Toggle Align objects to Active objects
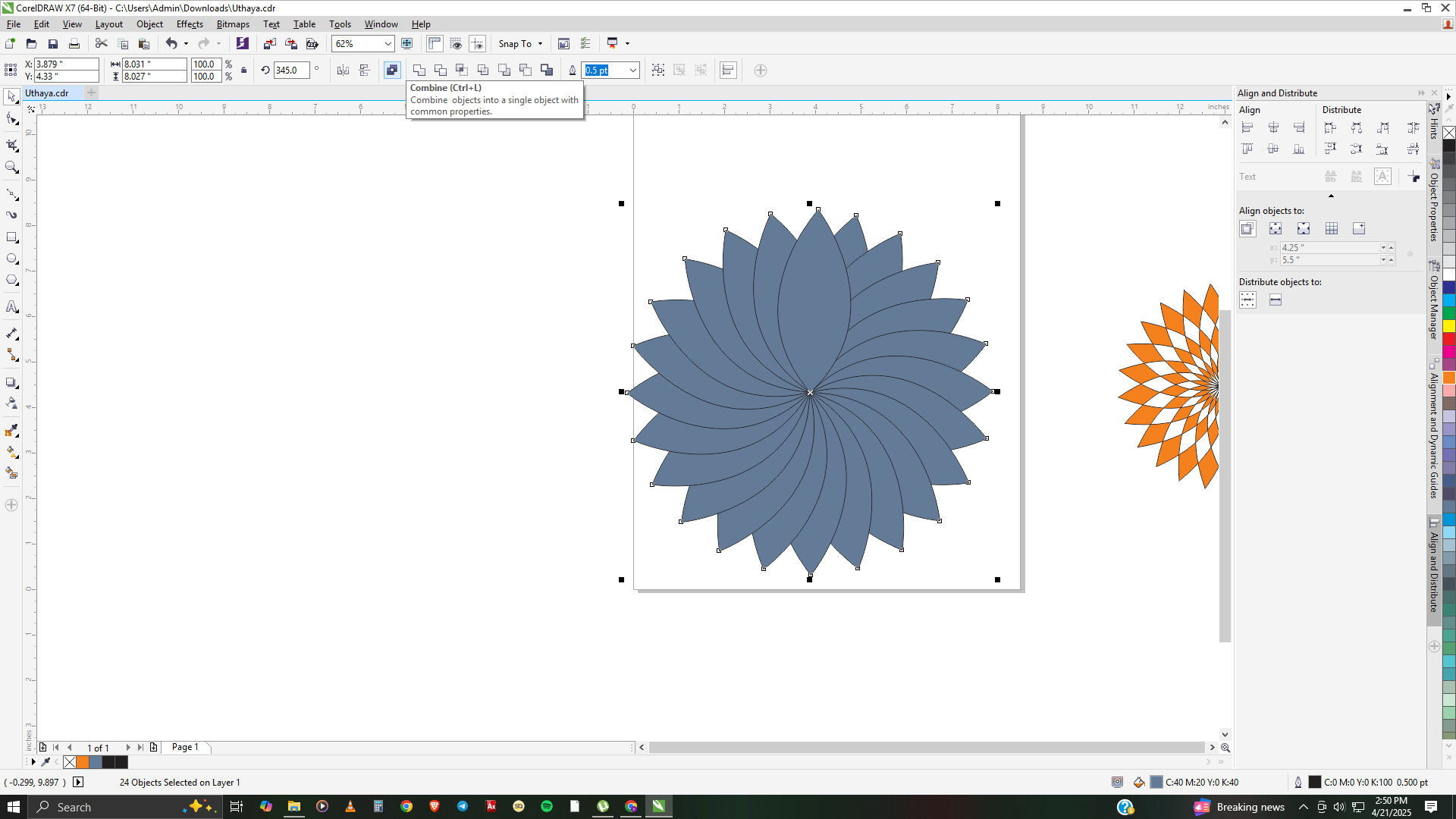1456x819 pixels. [x=1247, y=229]
